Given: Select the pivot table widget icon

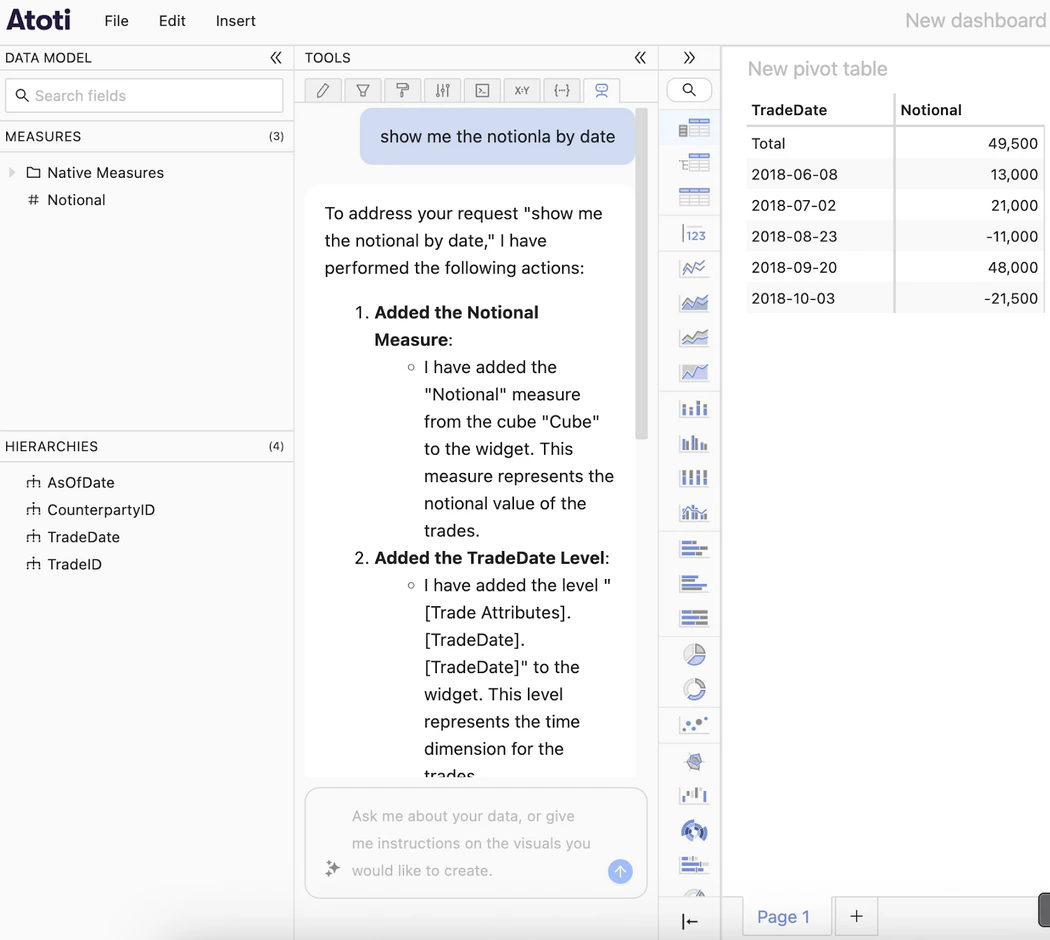Looking at the screenshot, I should (694, 129).
